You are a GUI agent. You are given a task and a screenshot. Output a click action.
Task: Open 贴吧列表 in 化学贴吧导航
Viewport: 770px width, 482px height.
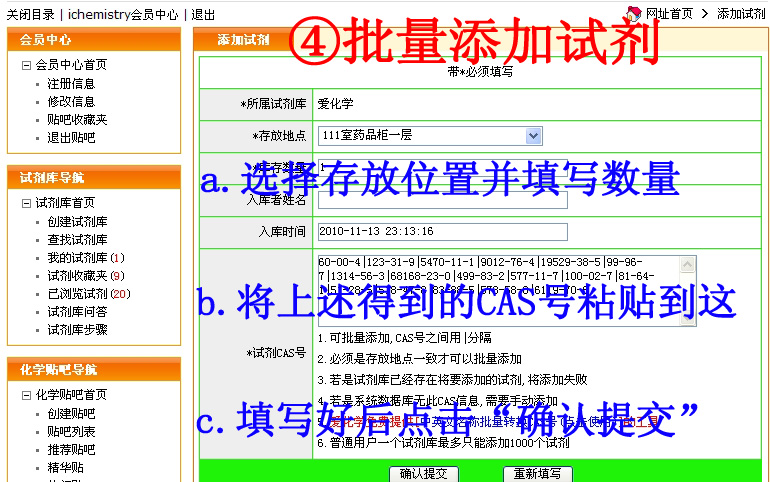[71, 432]
